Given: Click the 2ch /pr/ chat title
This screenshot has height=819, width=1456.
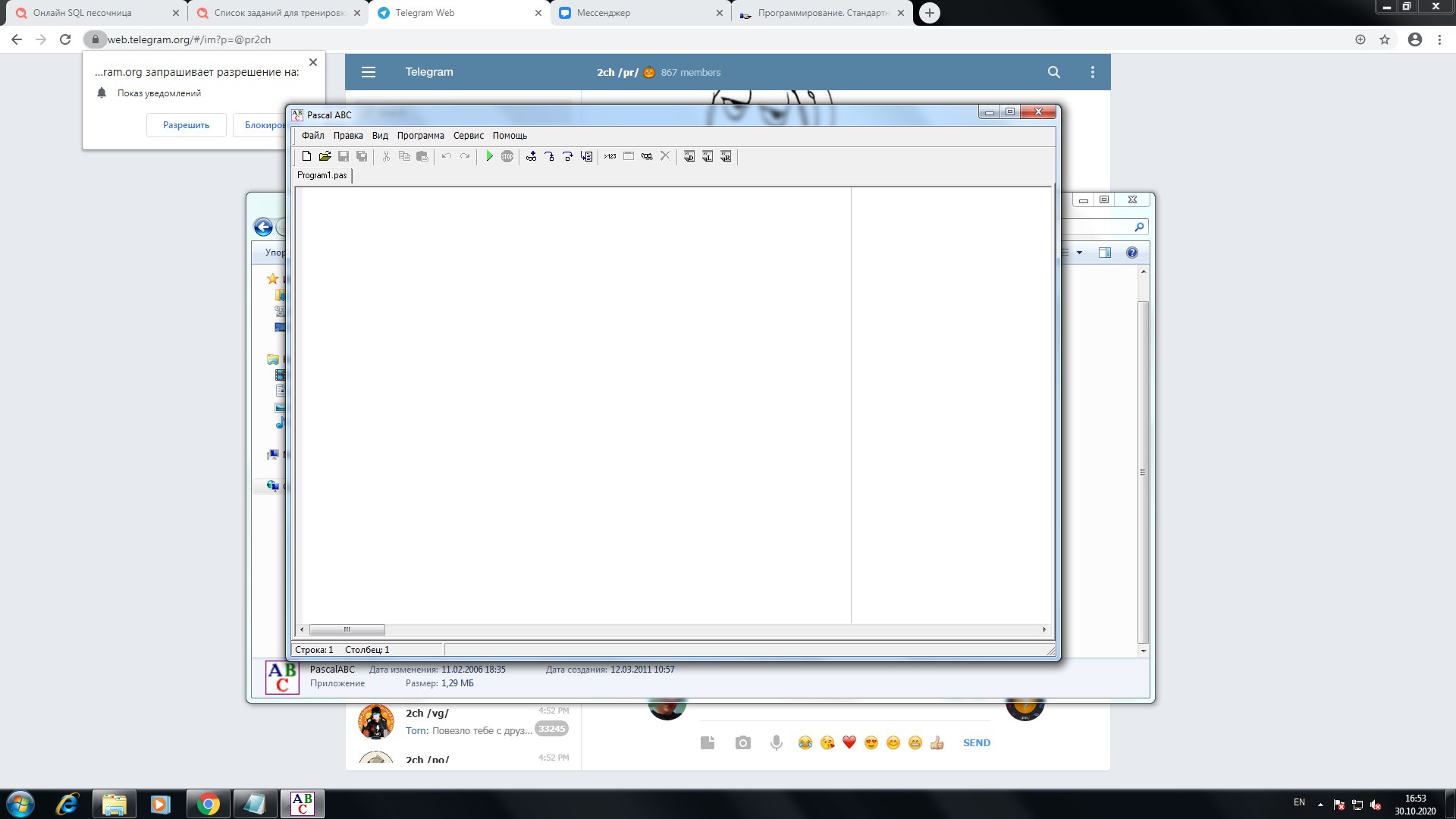Looking at the screenshot, I should (617, 72).
